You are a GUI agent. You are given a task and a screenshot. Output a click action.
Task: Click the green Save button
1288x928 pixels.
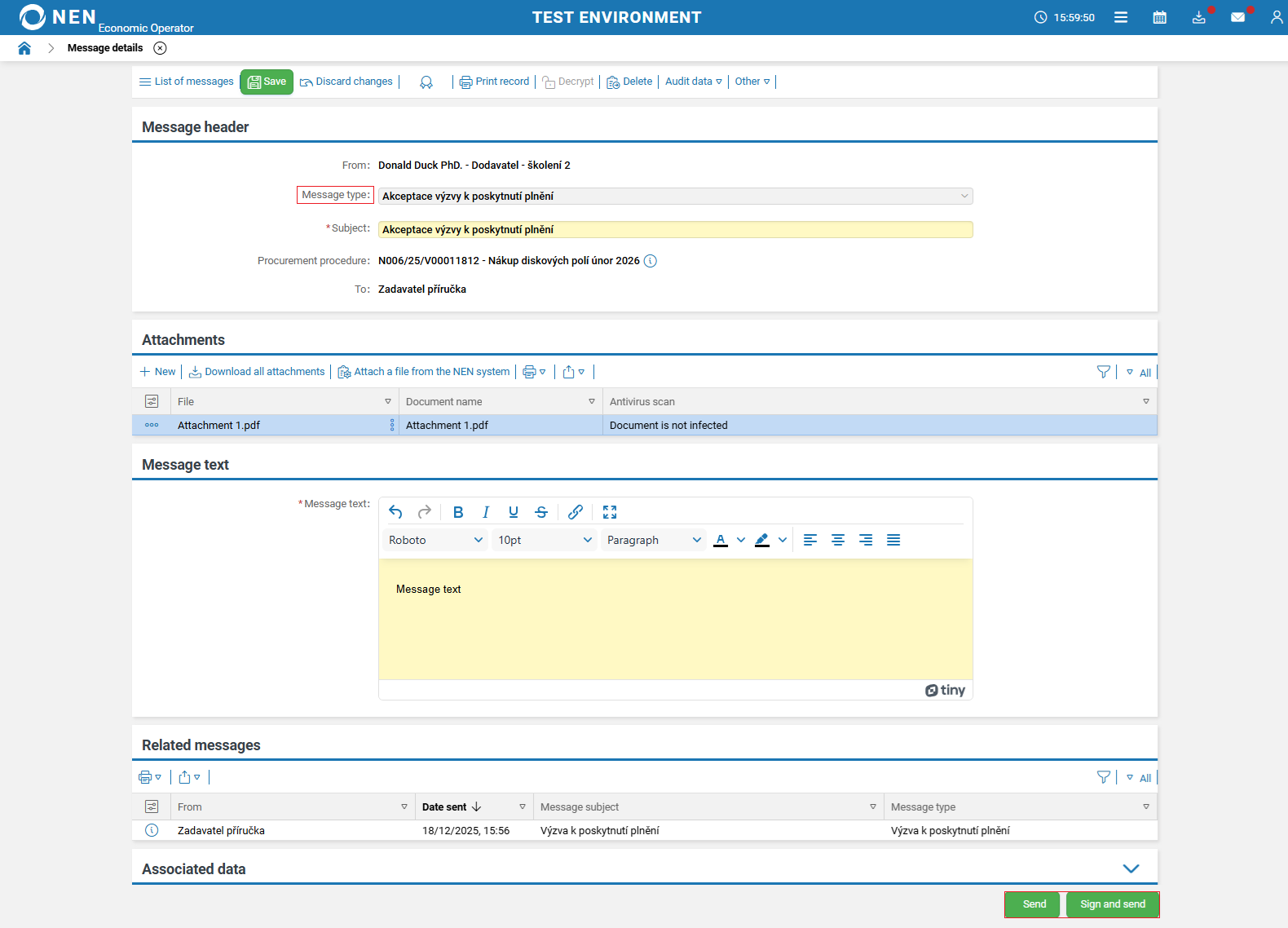267,82
